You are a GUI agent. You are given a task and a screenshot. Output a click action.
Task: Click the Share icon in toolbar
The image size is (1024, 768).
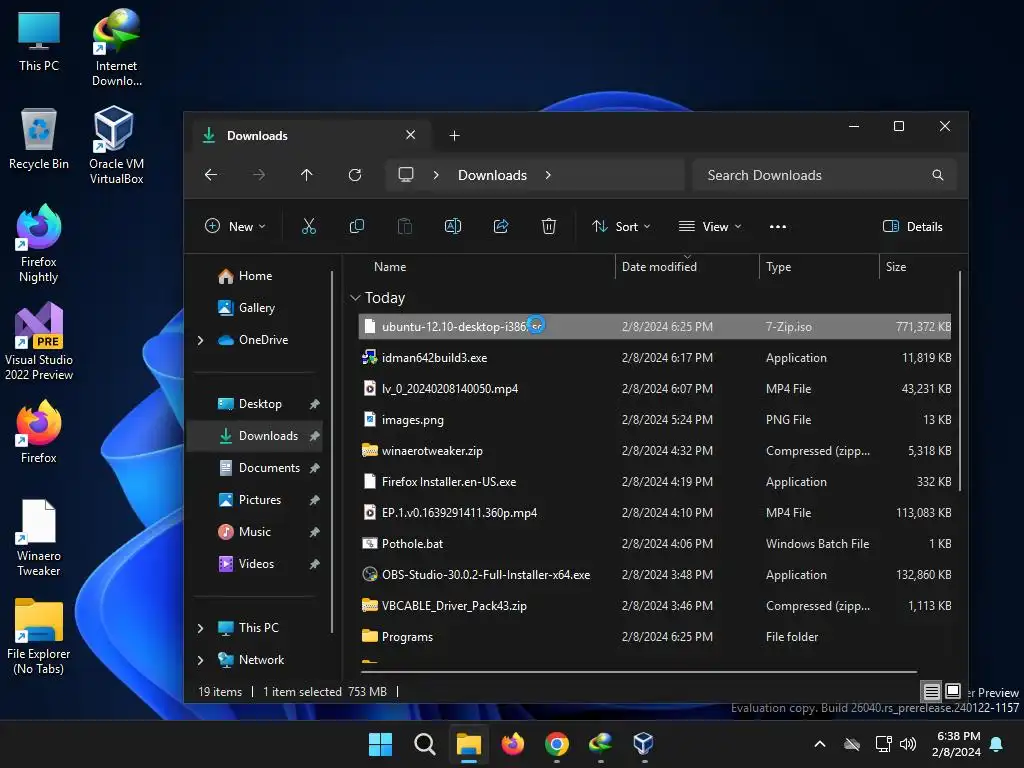(x=501, y=227)
